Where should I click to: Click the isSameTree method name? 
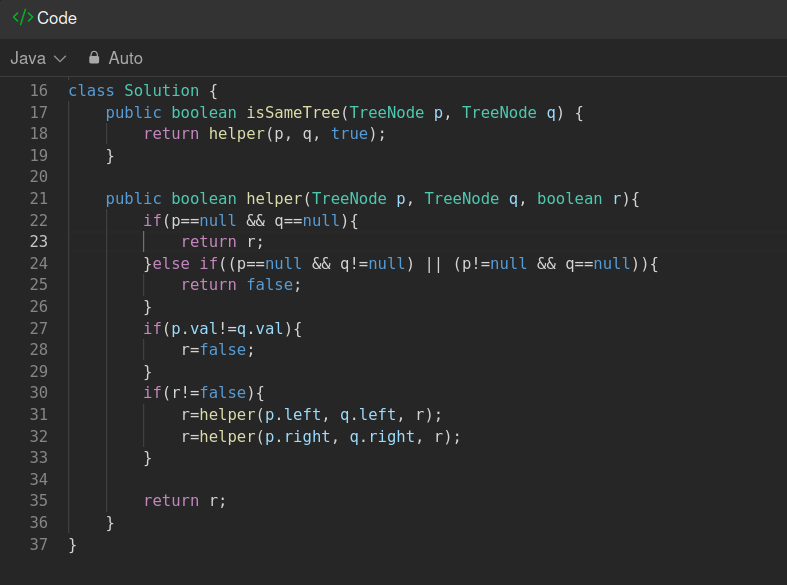(293, 112)
